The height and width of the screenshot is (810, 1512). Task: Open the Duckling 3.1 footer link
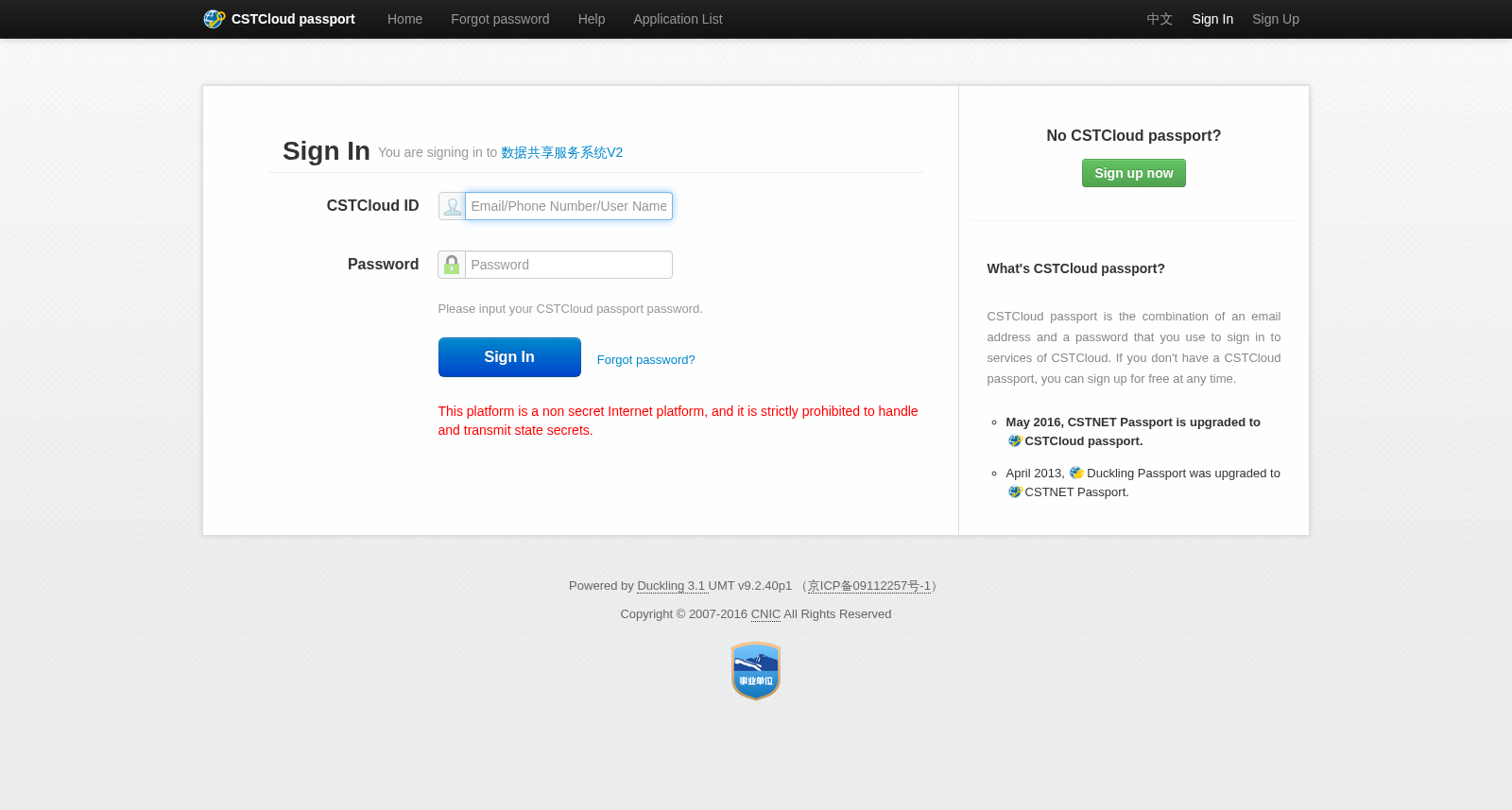coord(672,586)
